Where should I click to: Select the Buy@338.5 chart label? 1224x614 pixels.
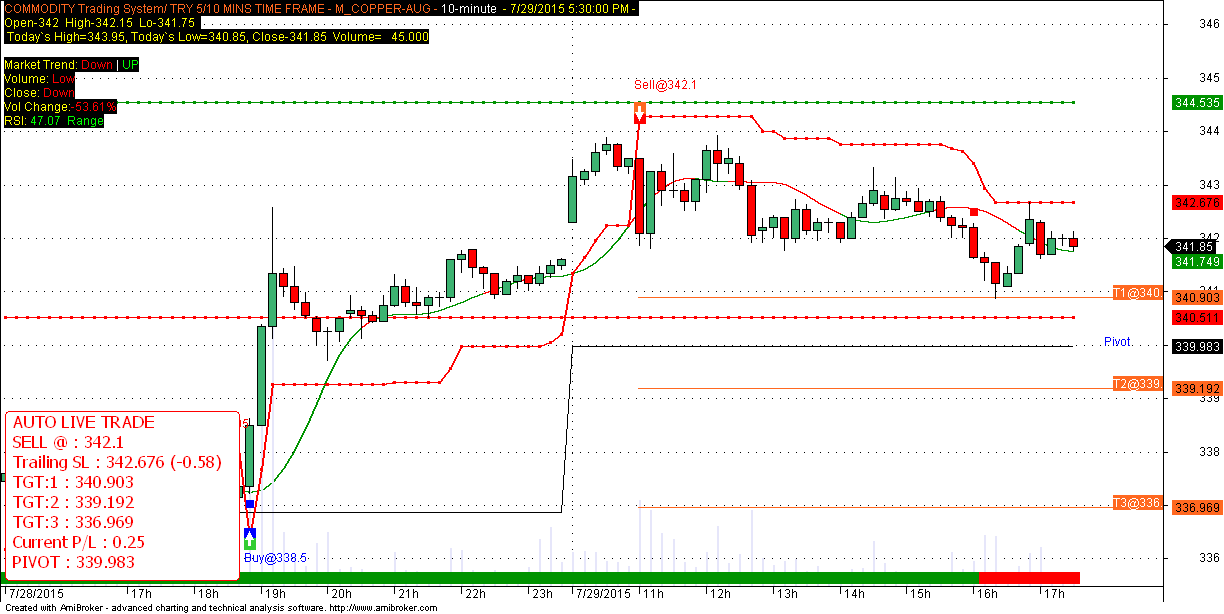(x=275, y=558)
